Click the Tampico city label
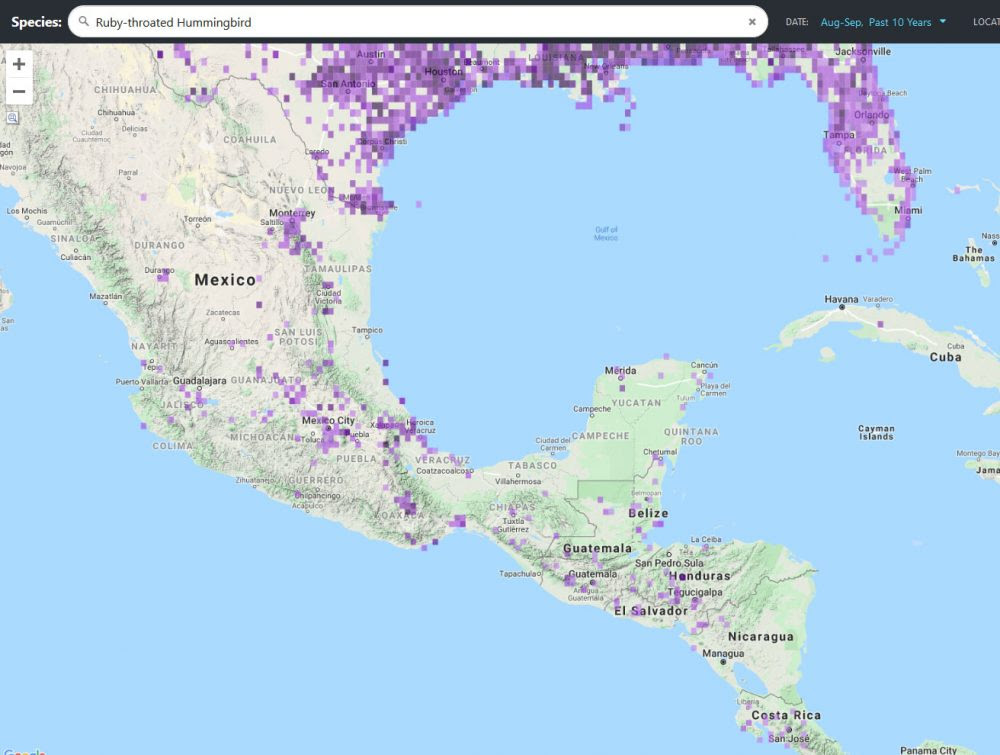1000x755 pixels. pyautogui.click(x=367, y=330)
